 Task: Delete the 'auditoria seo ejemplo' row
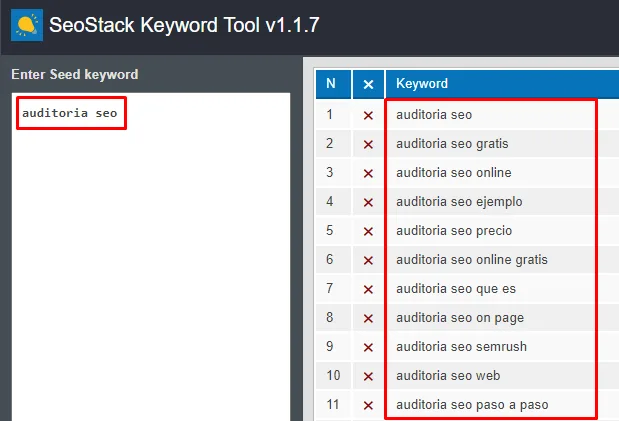tap(368, 202)
